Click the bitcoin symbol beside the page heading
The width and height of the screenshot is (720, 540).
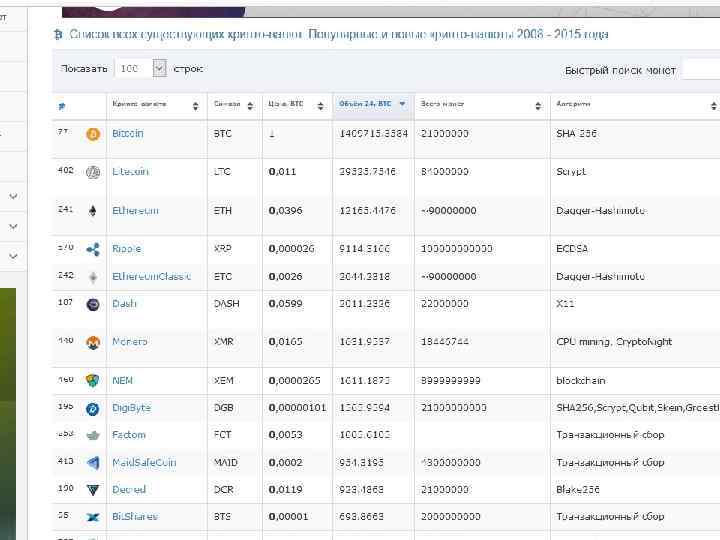tap(58, 34)
